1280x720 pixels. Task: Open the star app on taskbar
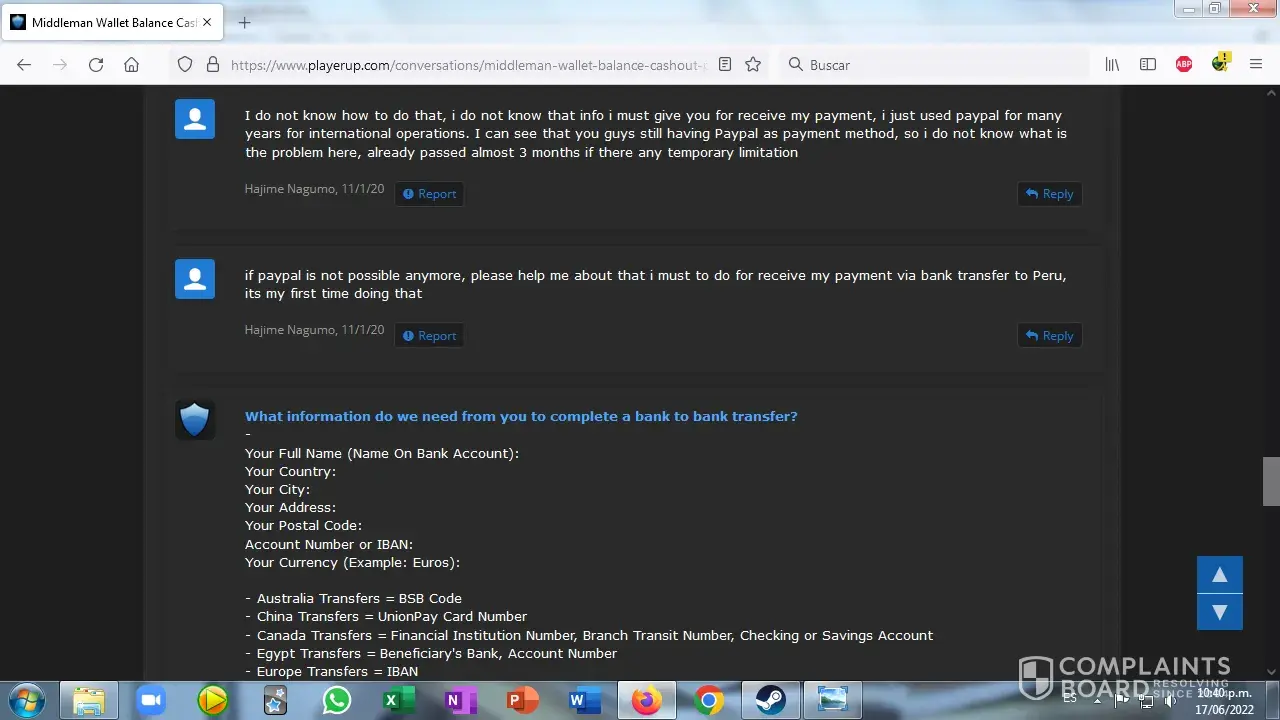[x=275, y=700]
